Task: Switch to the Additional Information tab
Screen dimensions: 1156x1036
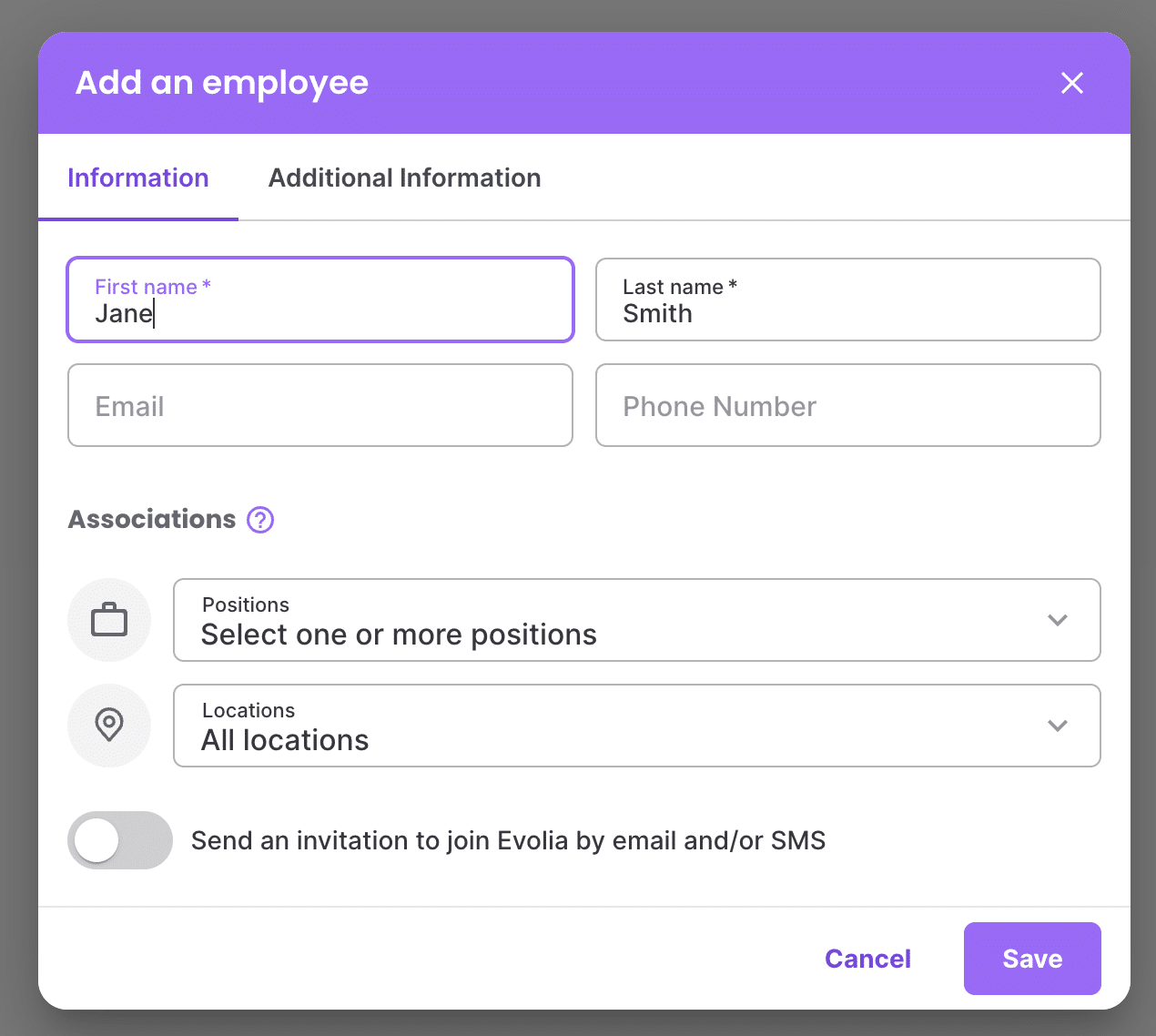Action: coord(404,178)
